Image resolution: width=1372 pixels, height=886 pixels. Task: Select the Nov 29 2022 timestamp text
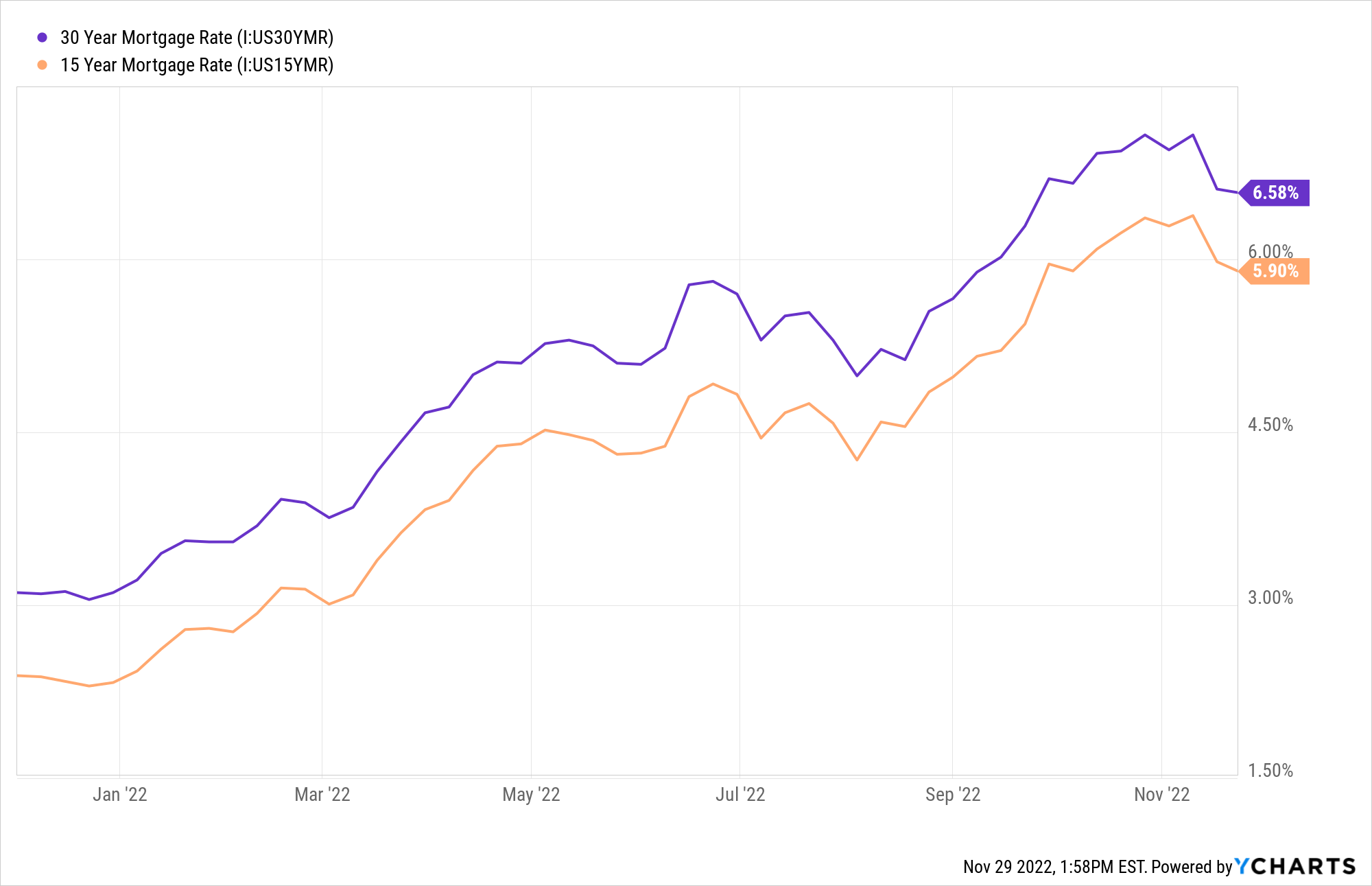point(1054,867)
